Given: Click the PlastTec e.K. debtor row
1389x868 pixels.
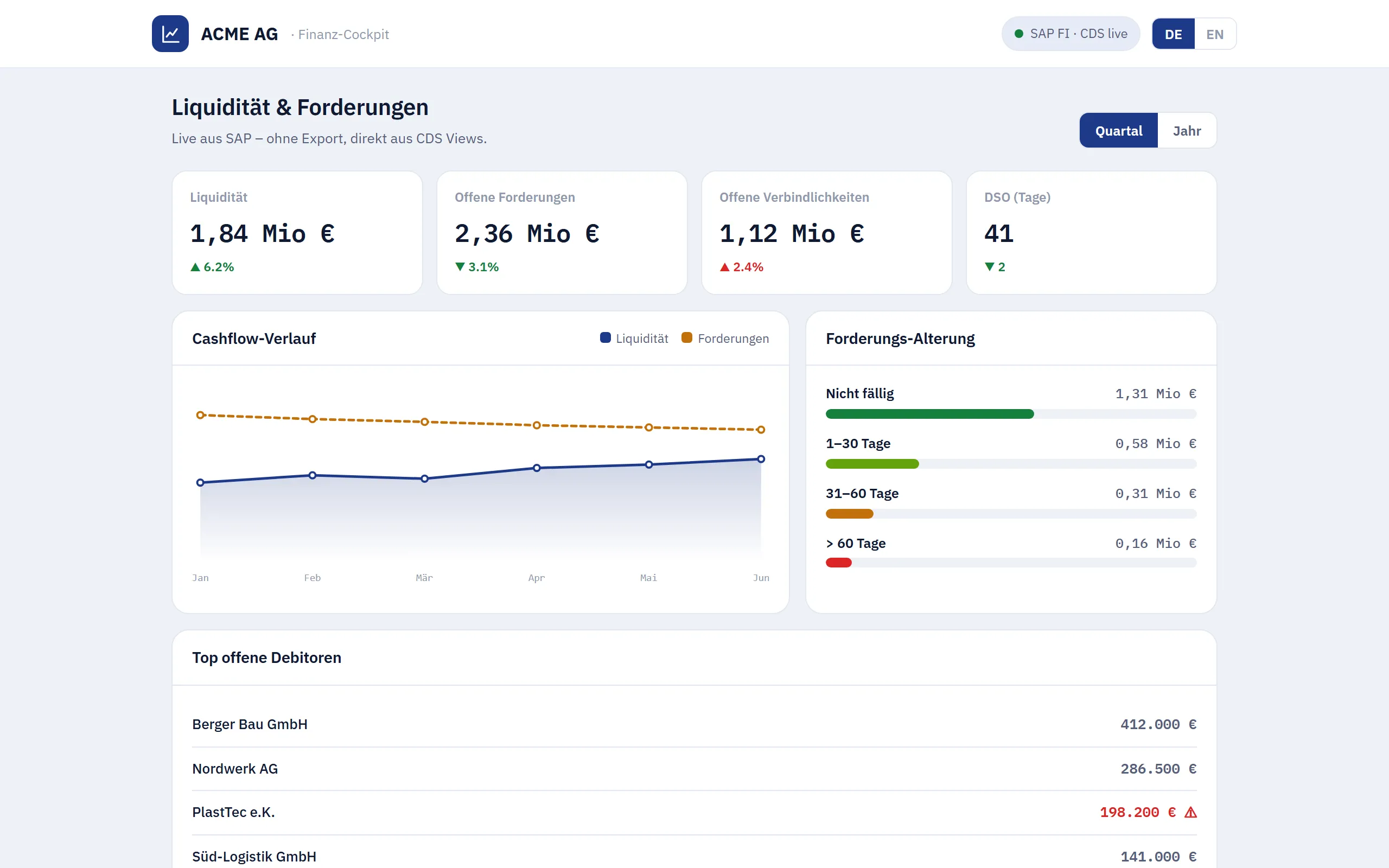Looking at the screenshot, I should [694, 812].
